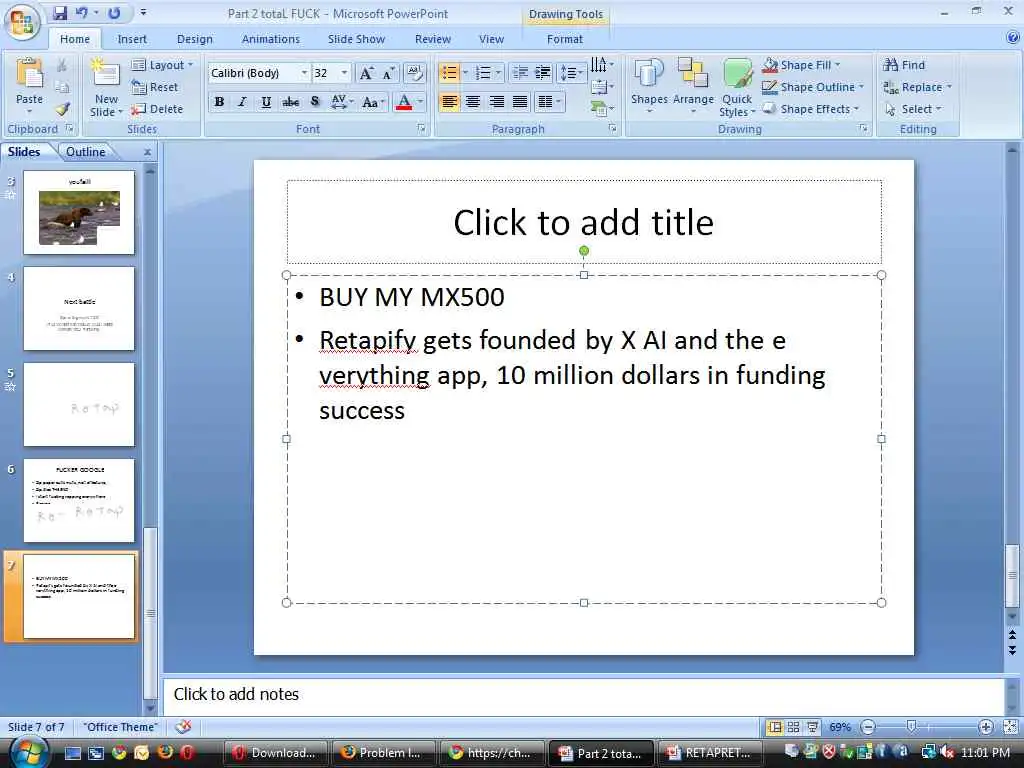The height and width of the screenshot is (768, 1024).
Task: Redo the last action
Action: point(114,13)
